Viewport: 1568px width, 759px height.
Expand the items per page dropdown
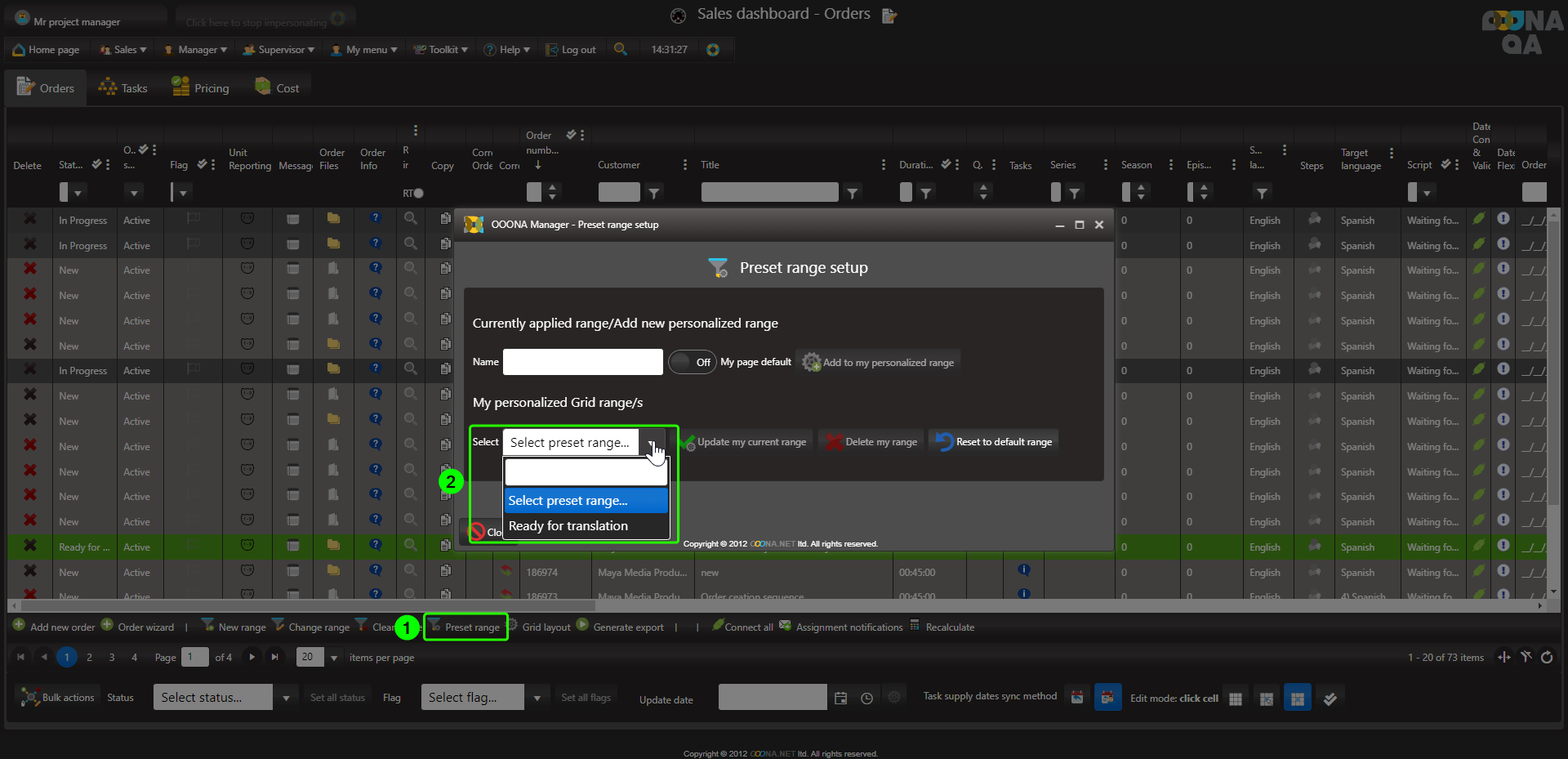click(334, 658)
